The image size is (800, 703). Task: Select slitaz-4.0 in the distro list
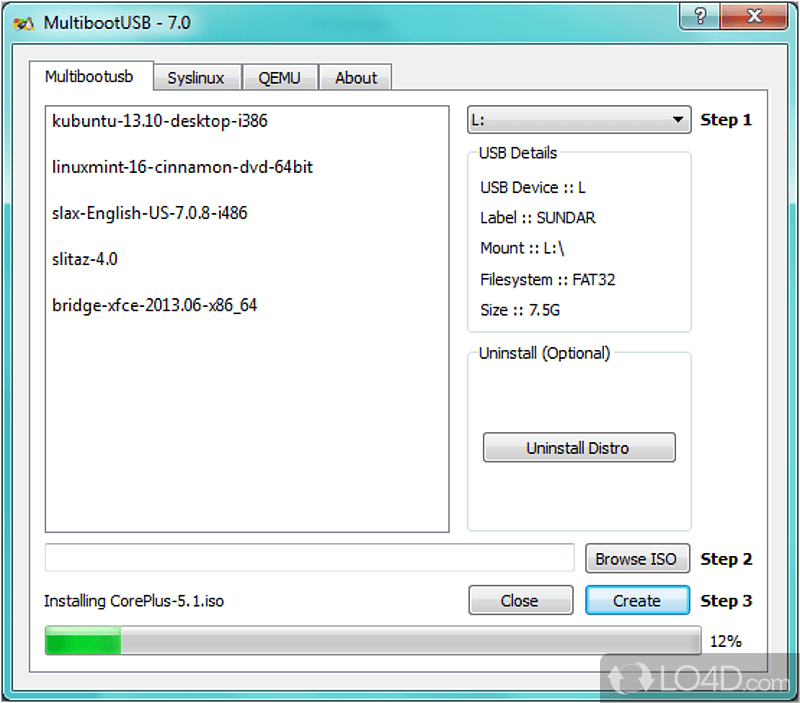tap(85, 259)
